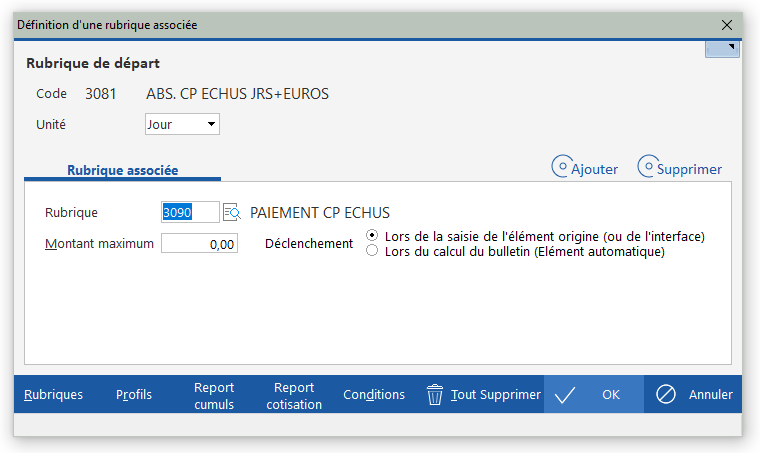Screen dimensions: 760x453
Task: Select trigger on saisie de l'élément origine
Action: pyautogui.click(x=372, y=235)
